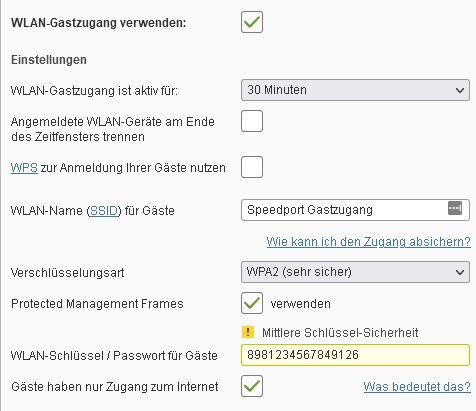Enable disconnect devices at end of time window
This screenshot has height=411, width=476.
coord(252,121)
